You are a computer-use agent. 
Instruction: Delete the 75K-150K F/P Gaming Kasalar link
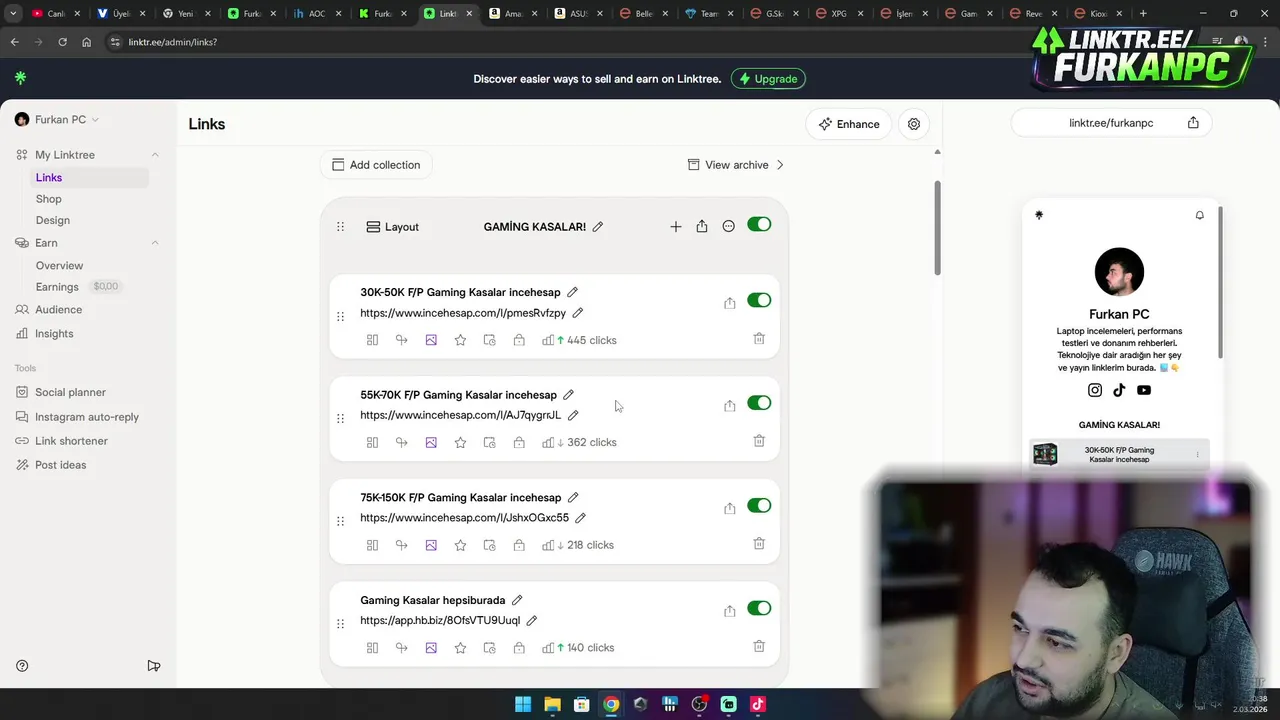click(x=759, y=544)
